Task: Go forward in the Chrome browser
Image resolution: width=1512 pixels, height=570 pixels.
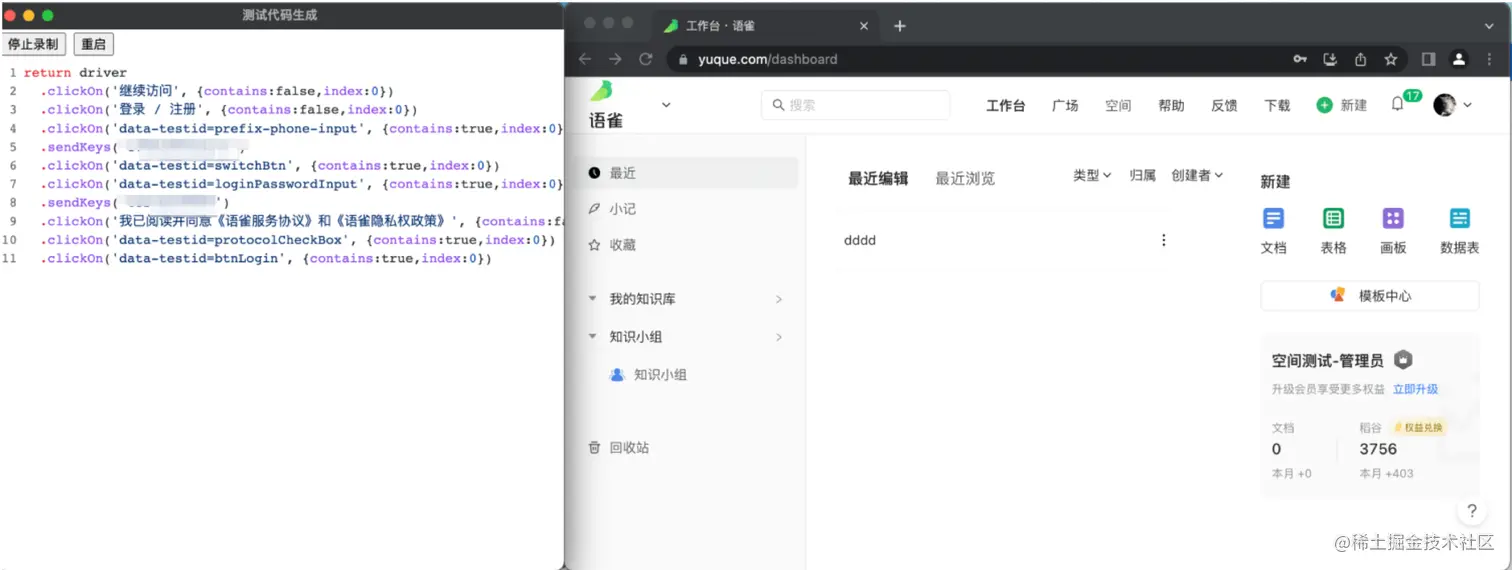Action: pos(615,59)
